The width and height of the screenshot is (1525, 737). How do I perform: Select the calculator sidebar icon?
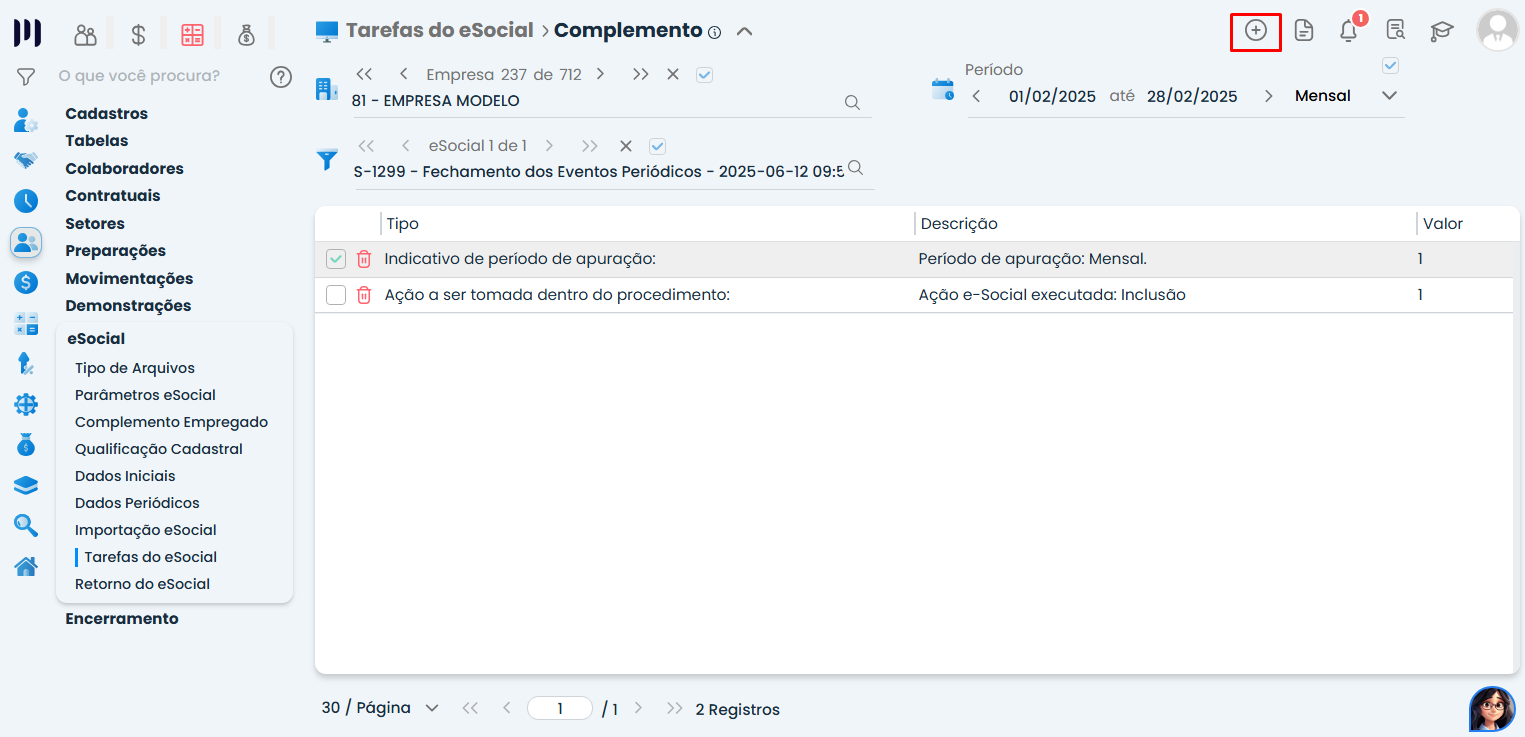click(x=26, y=323)
